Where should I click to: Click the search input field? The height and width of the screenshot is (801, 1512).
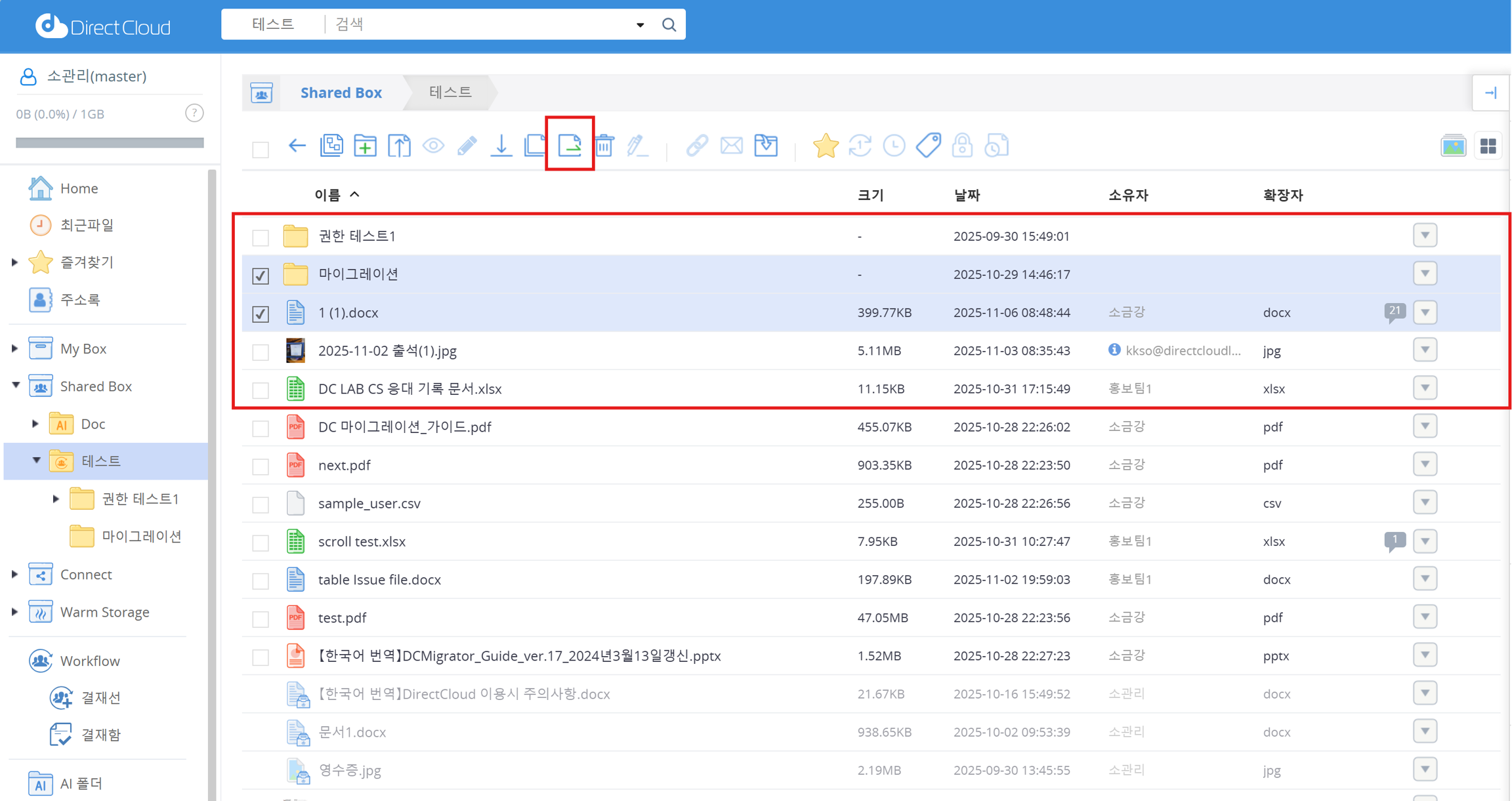[x=479, y=24]
